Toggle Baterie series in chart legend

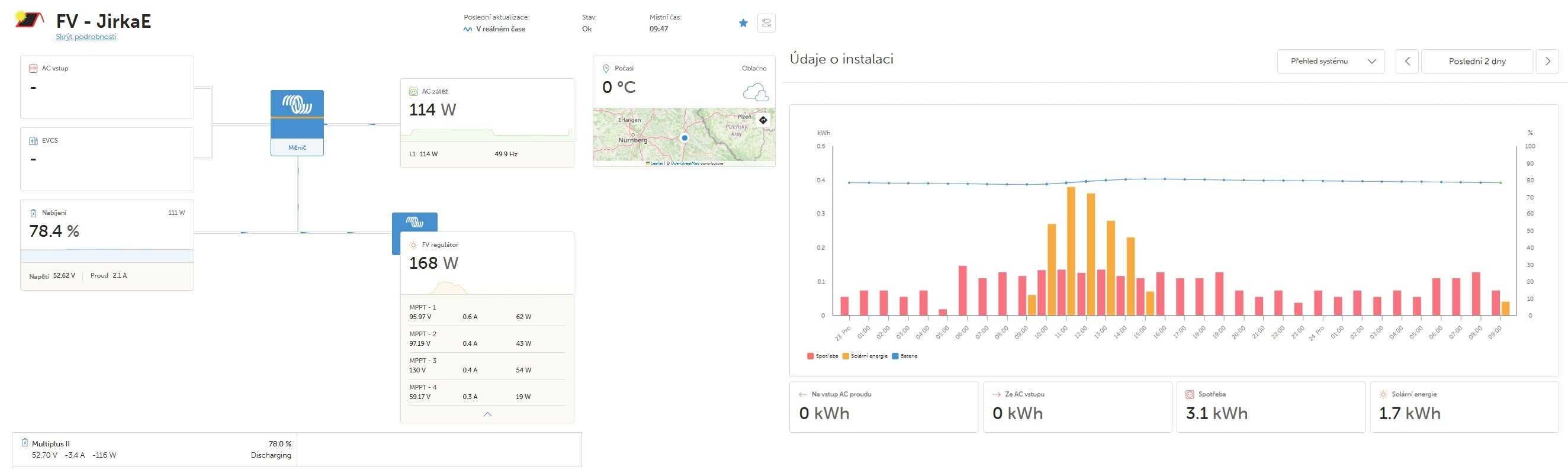click(905, 356)
